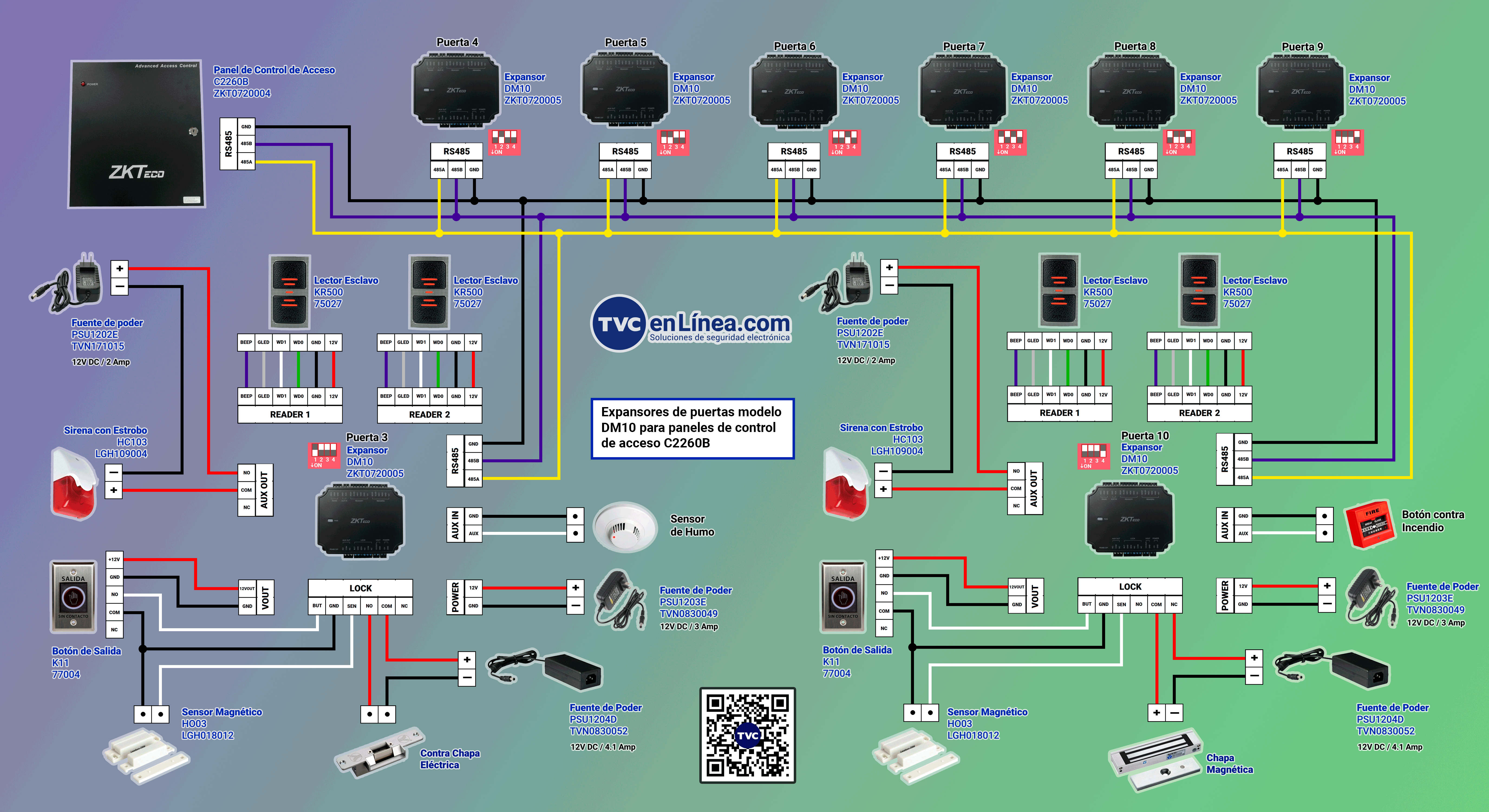Click the TVC round logo badge
1489x812 pixels.
tap(619, 324)
